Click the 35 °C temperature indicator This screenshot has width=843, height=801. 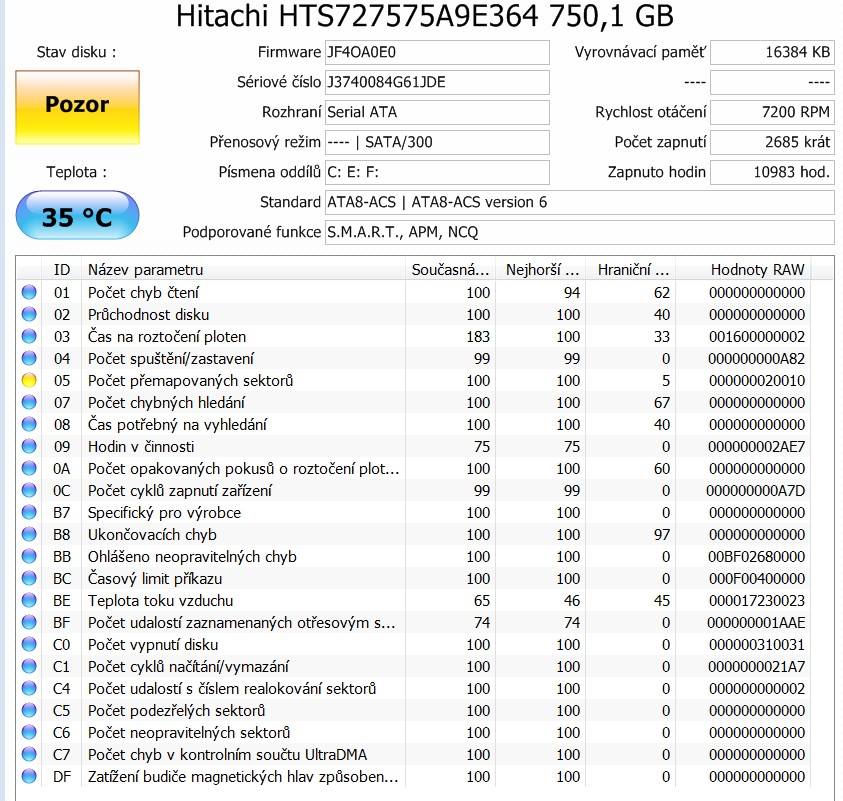pos(77,215)
